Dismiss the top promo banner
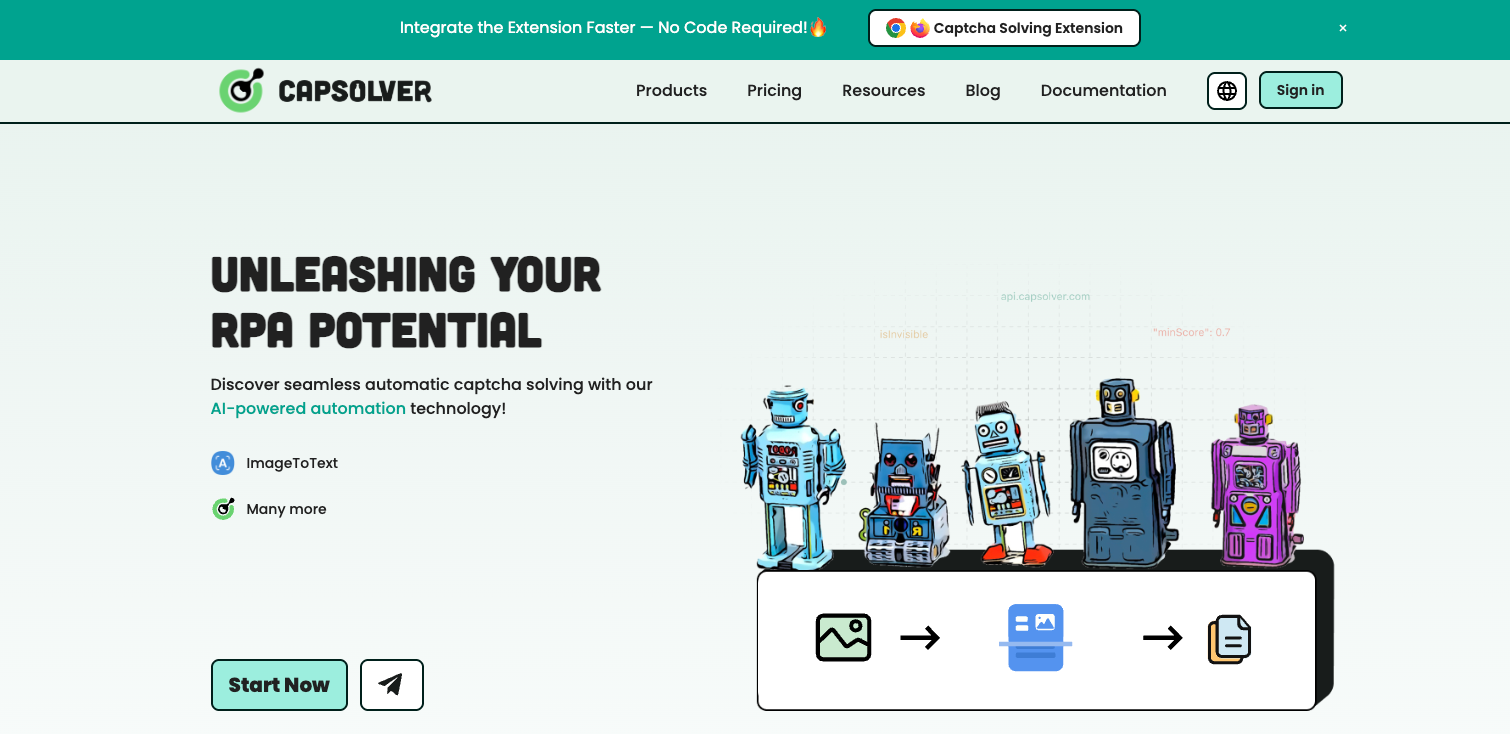Viewport: 1510px width, 734px height. click(x=1343, y=28)
